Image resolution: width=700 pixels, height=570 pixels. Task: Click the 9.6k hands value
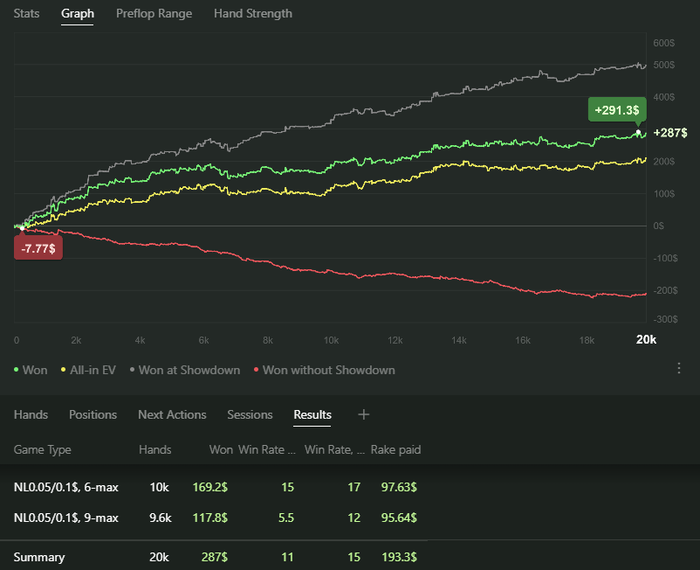click(160, 518)
